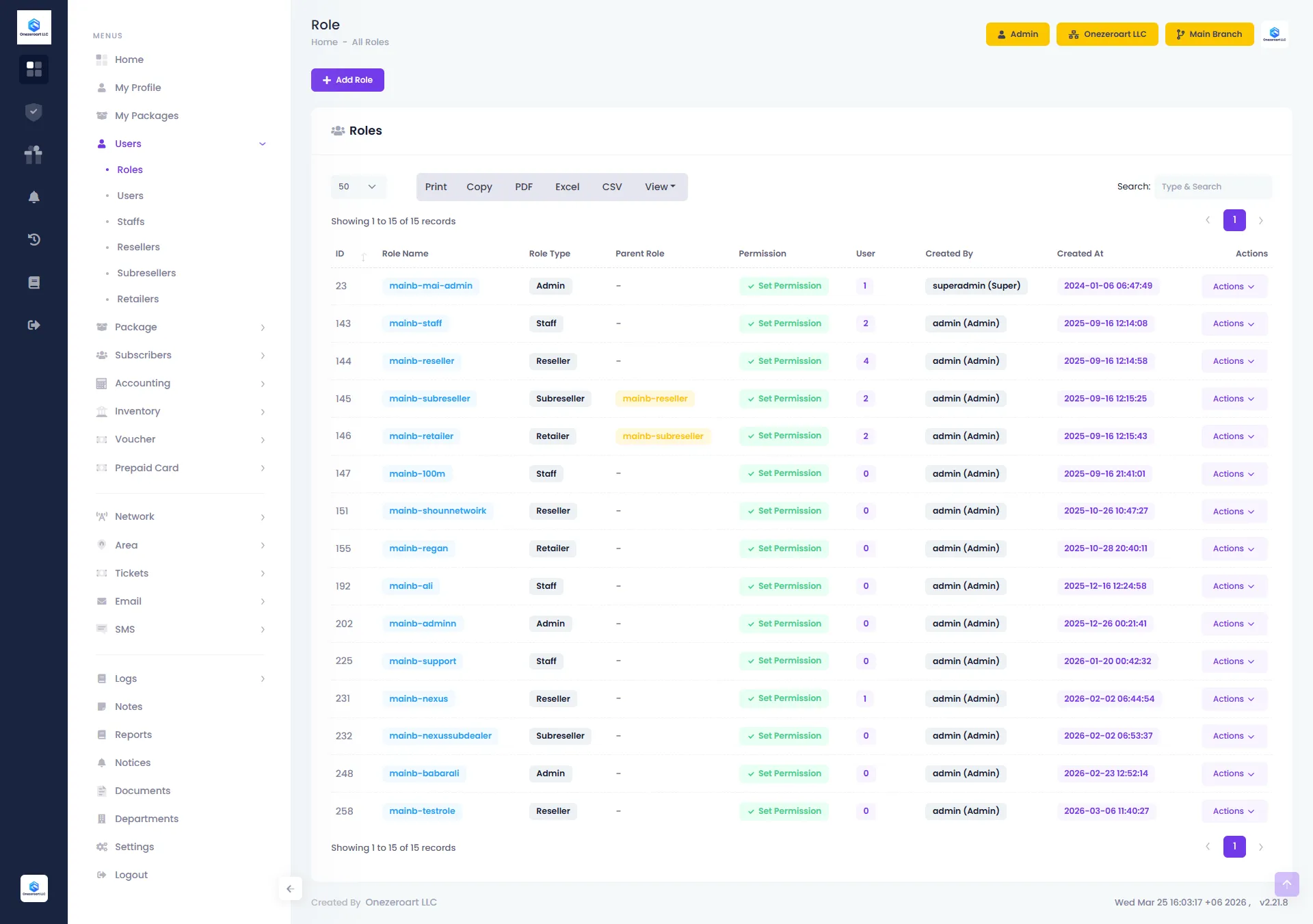
Task: Select Resellers under the Users menu
Action: 138,247
